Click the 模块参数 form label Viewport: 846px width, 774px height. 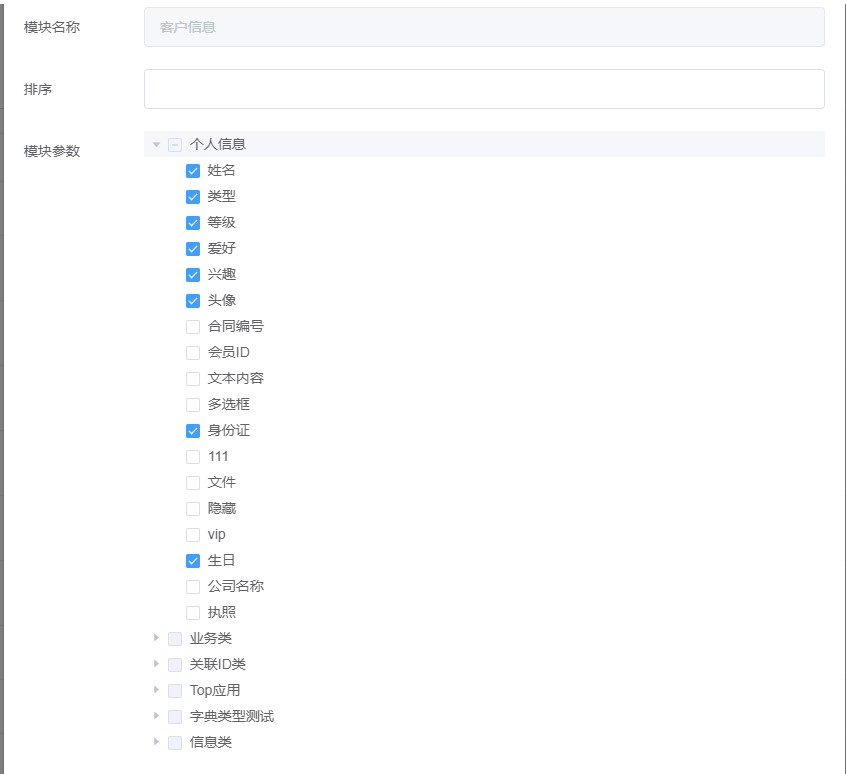52,151
